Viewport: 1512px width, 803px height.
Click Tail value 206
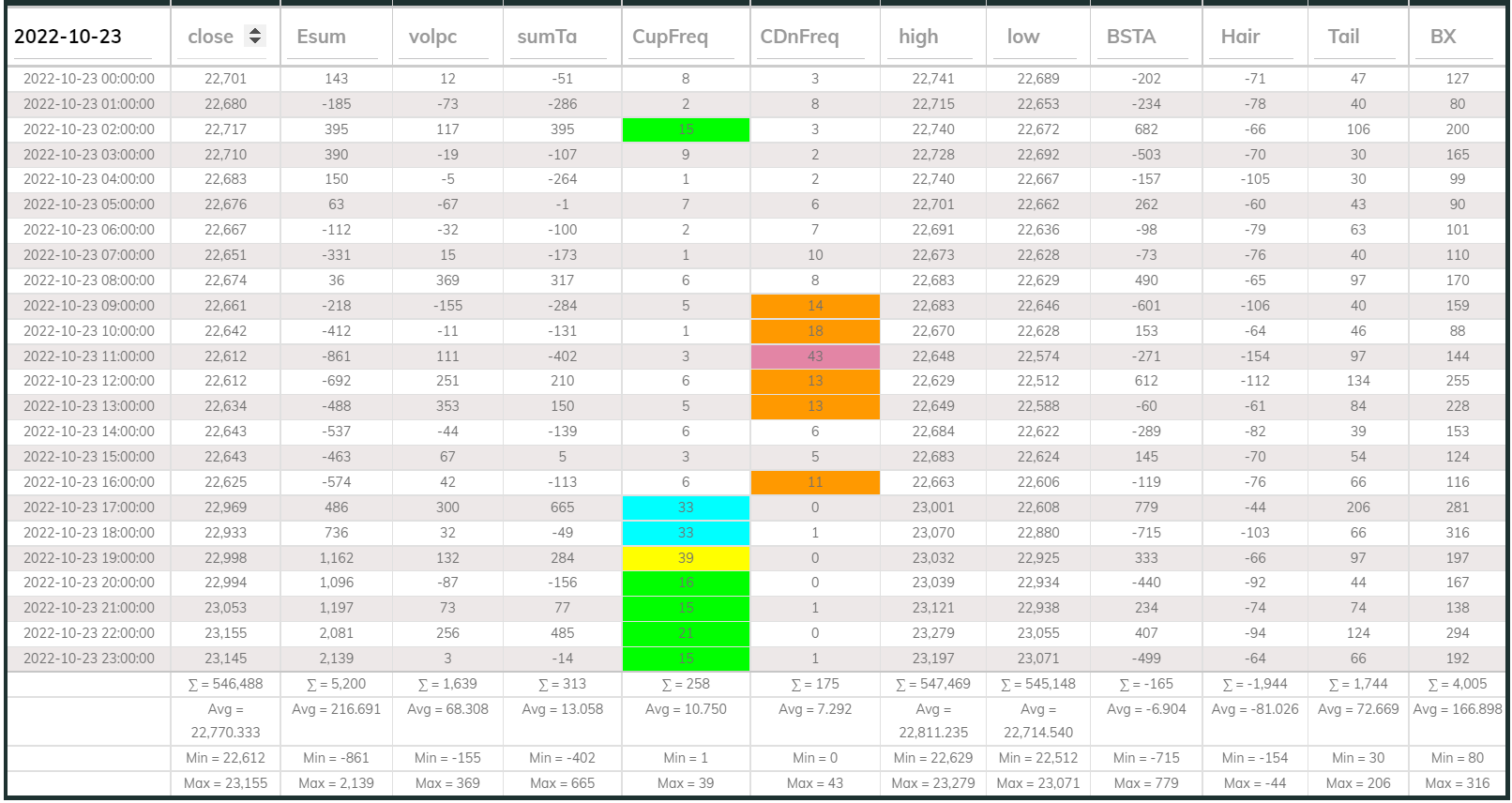click(1358, 508)
